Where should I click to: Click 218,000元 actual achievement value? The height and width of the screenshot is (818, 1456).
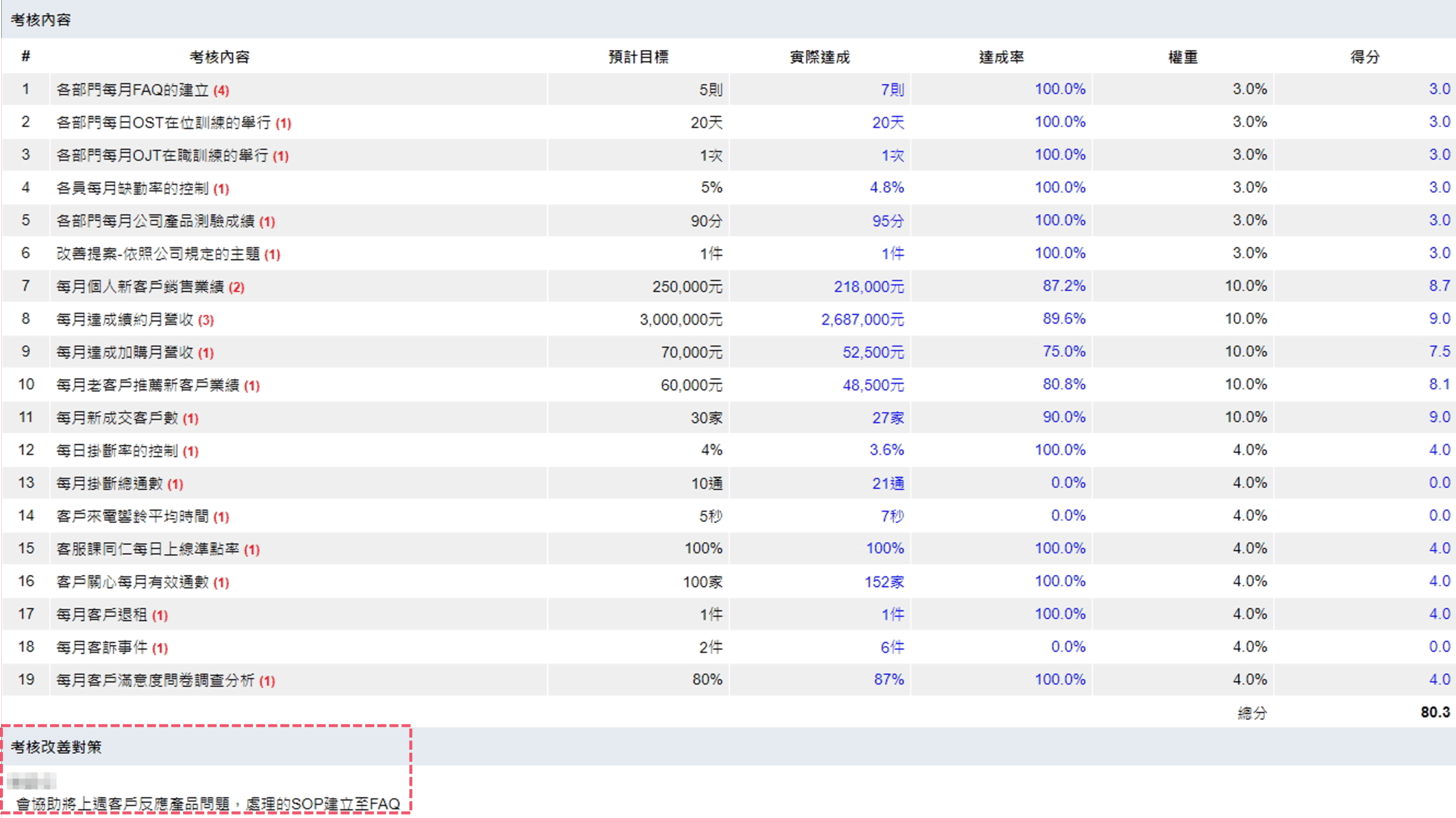[x=868, y=286]
